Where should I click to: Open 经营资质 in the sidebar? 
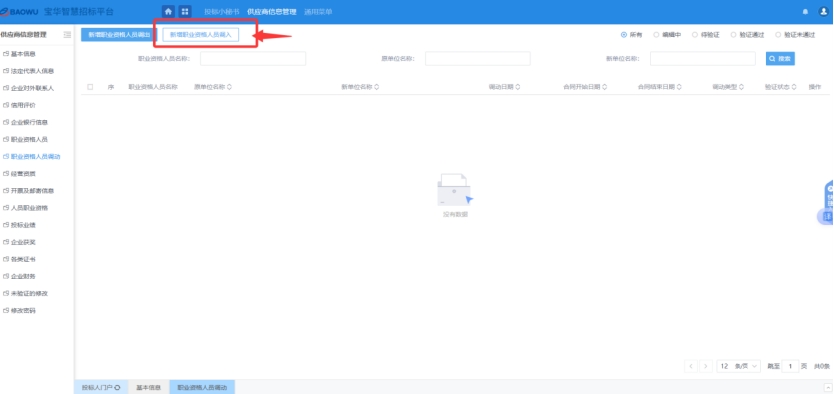tap(23, 174)
